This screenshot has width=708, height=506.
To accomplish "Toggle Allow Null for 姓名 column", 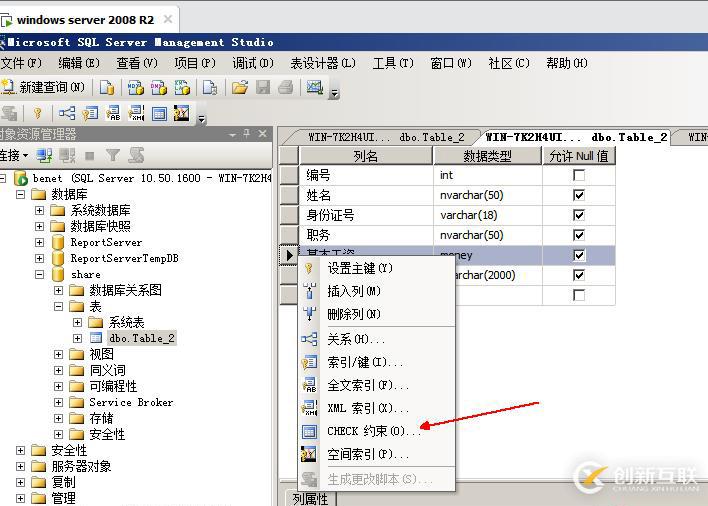I will [578, 195].
